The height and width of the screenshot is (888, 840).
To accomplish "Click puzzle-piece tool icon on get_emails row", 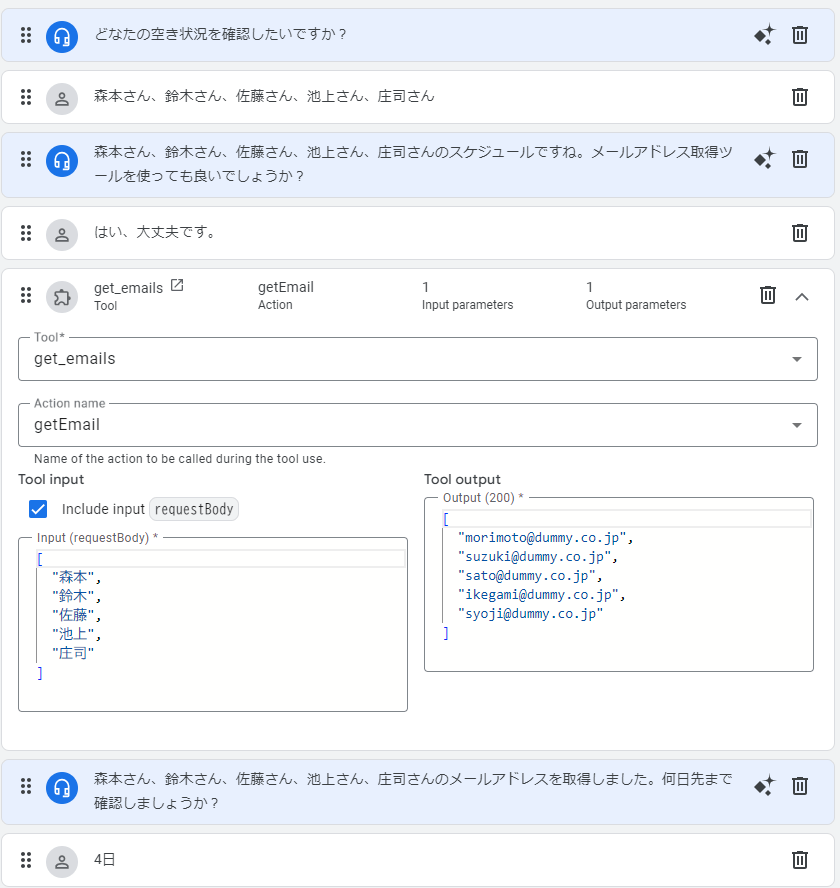I will point(62,297).
